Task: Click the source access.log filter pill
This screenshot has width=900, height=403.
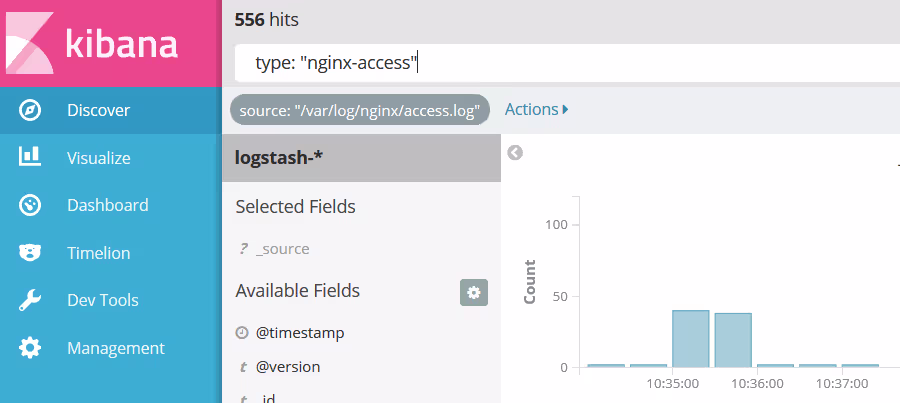Action: pos(360,110)
